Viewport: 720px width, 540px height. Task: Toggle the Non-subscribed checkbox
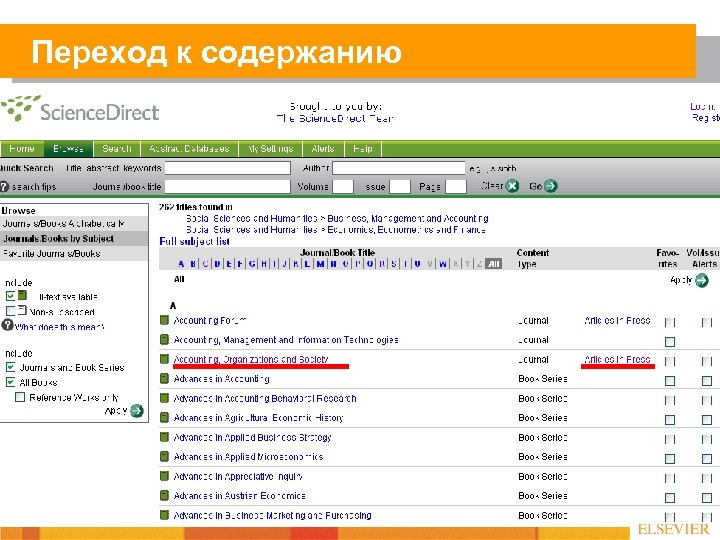[x=11, y=311]
